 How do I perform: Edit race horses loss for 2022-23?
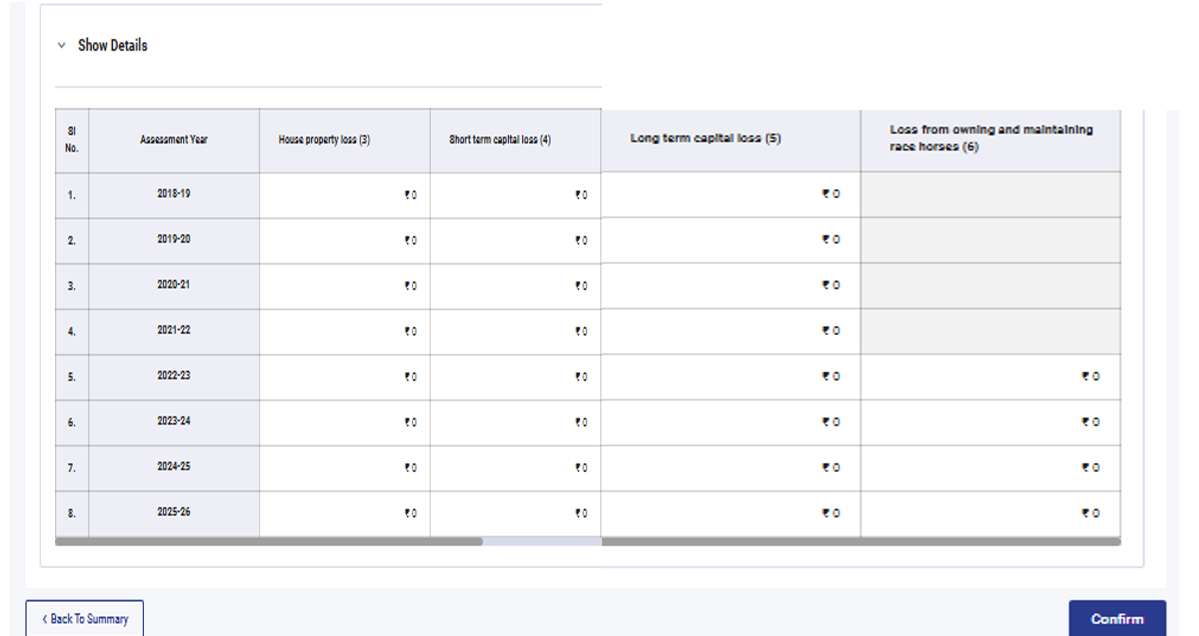991,376
